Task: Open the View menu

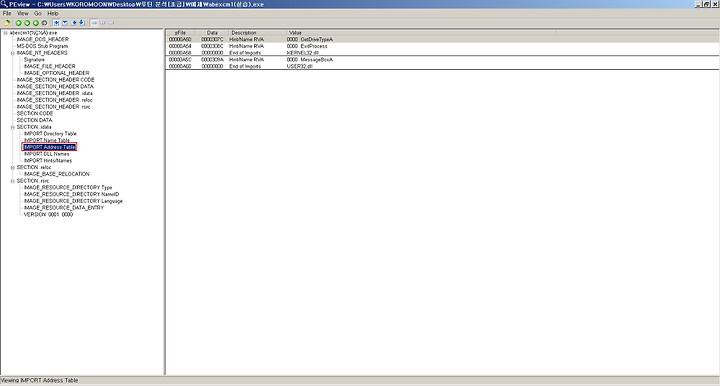Action: pos(22,13)
